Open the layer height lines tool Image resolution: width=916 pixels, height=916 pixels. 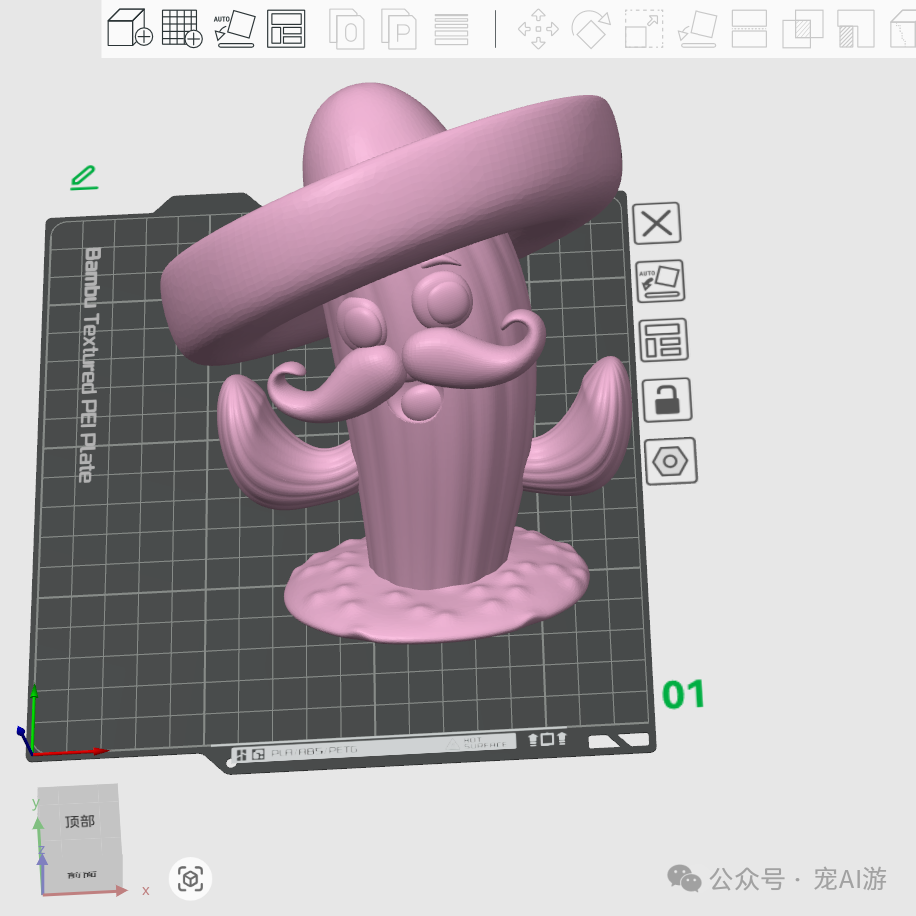451,29
